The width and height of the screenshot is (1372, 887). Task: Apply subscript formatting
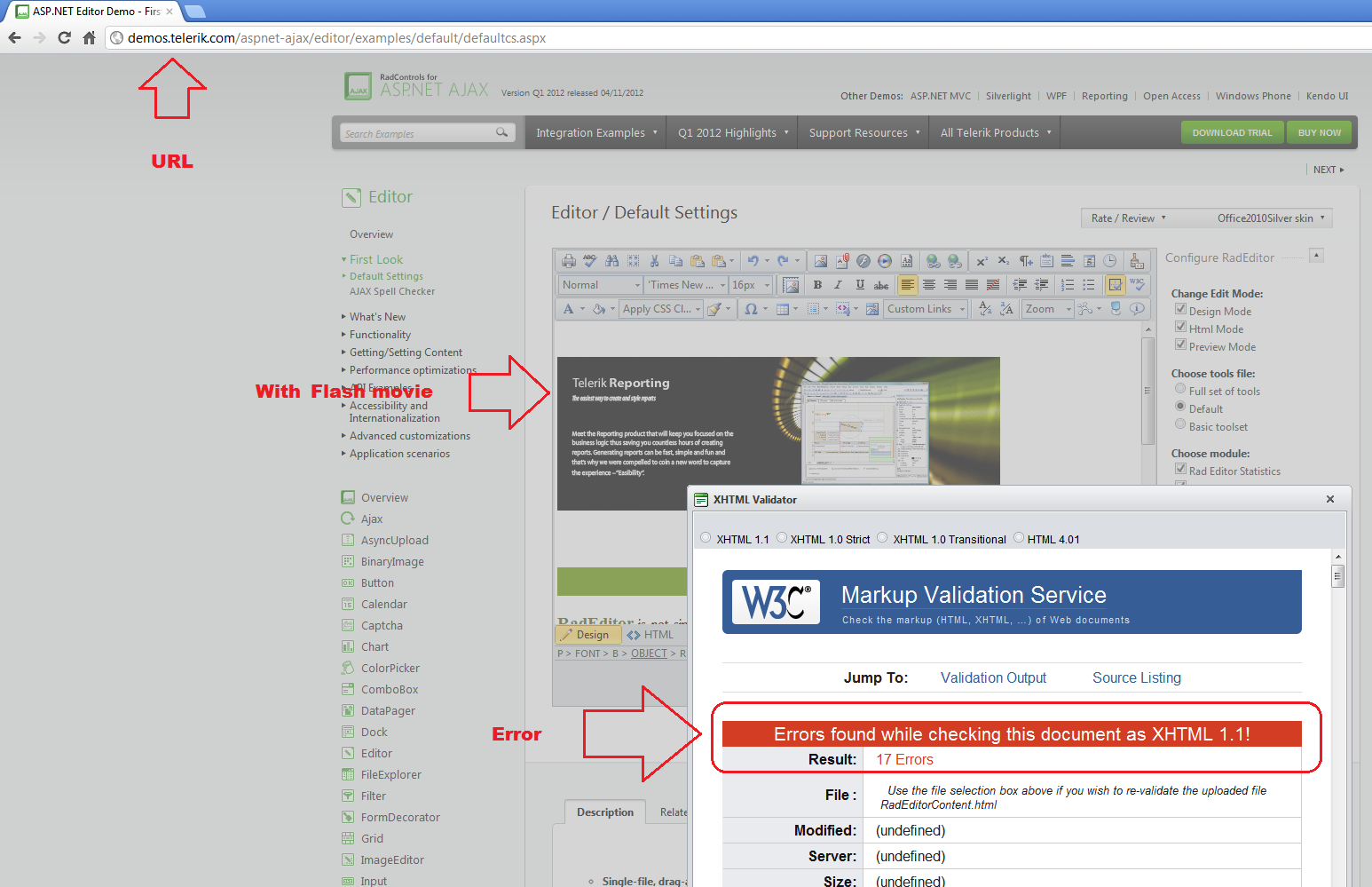[x=1003, y=261]
